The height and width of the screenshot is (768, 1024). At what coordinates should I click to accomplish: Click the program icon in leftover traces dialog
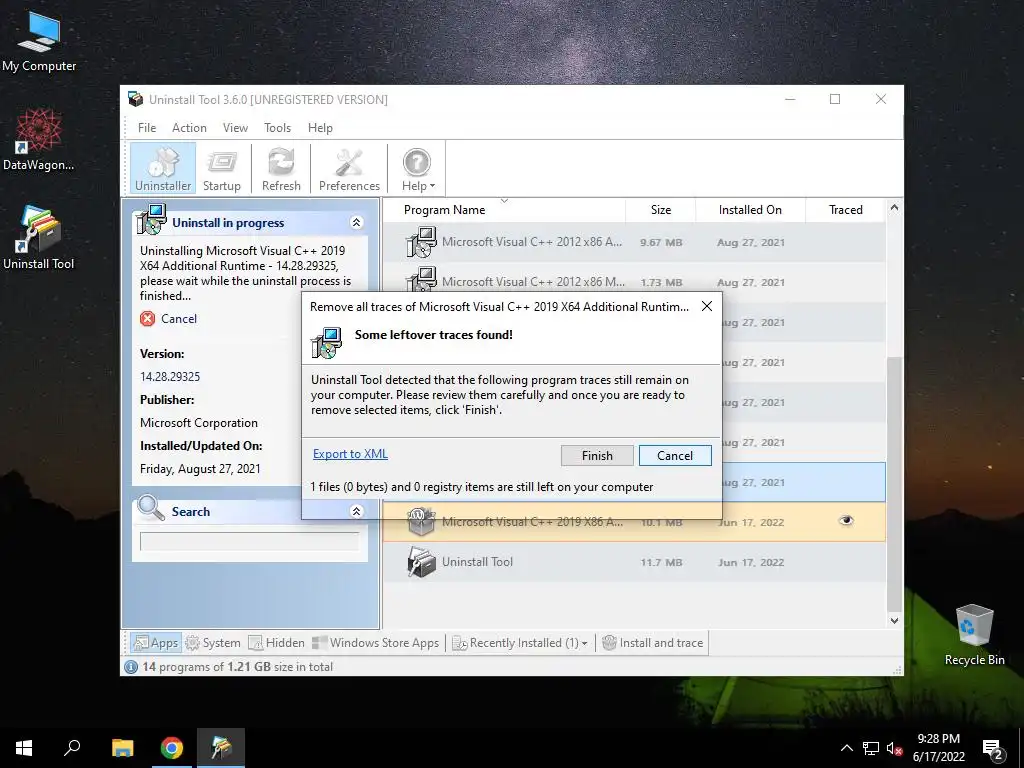325,342
